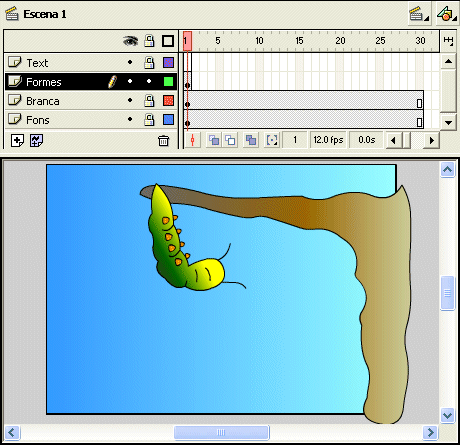Click frame 10 on timeline ruler
This screenshot has width=460, height=445.
[x=259, y=41]
